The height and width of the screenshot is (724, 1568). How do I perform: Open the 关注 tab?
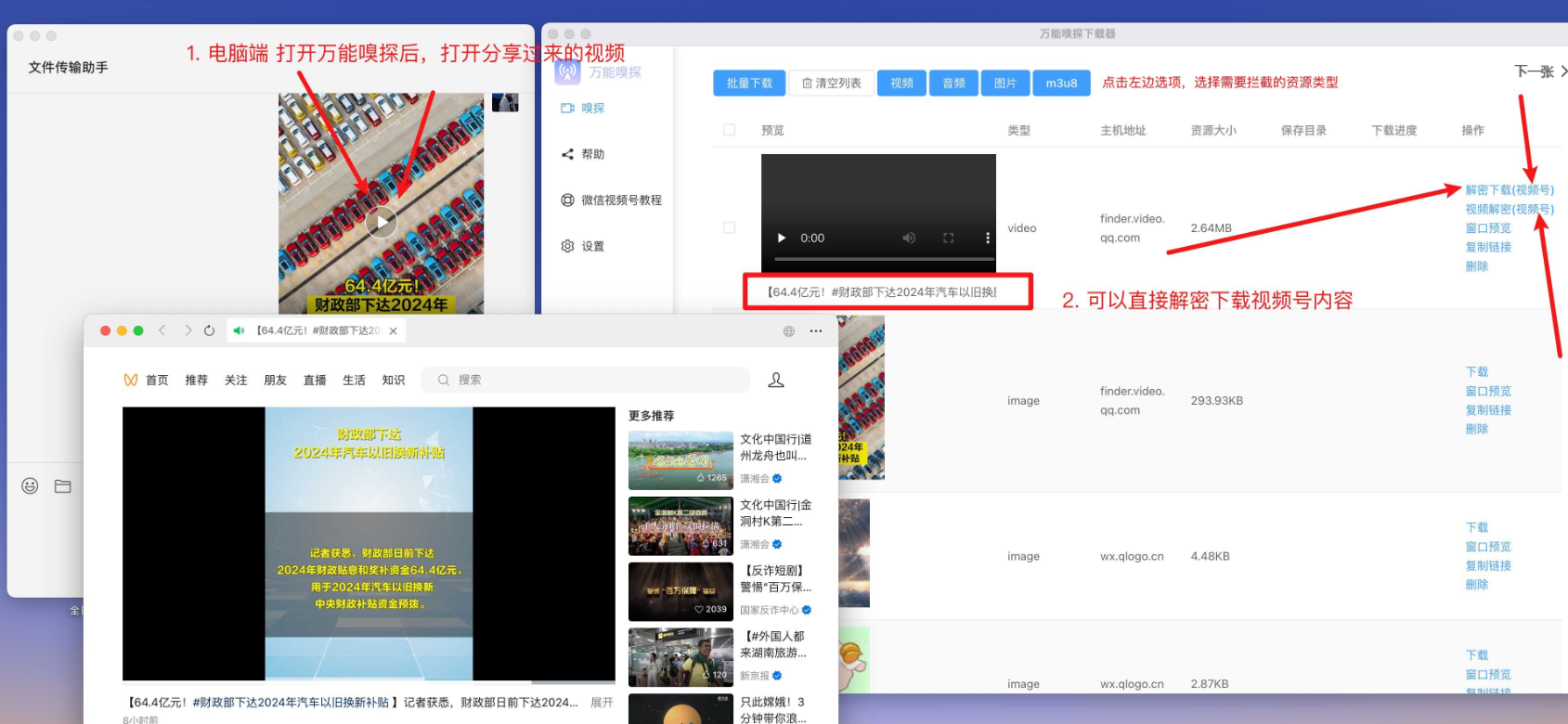[x=236, y=381]
